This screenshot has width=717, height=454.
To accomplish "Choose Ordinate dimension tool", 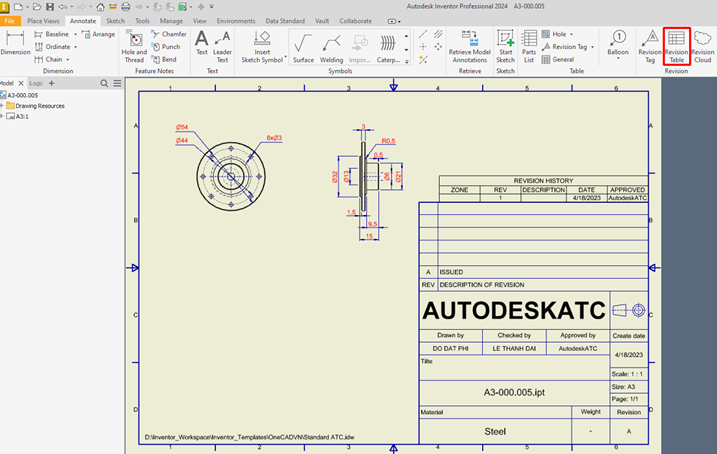I will click(52, 47).
